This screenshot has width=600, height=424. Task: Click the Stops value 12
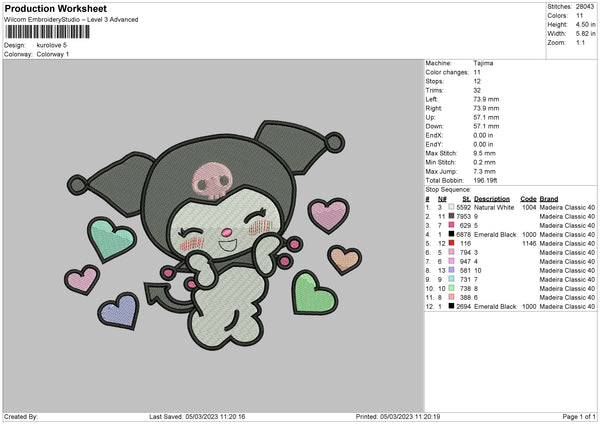pos(477,81)
